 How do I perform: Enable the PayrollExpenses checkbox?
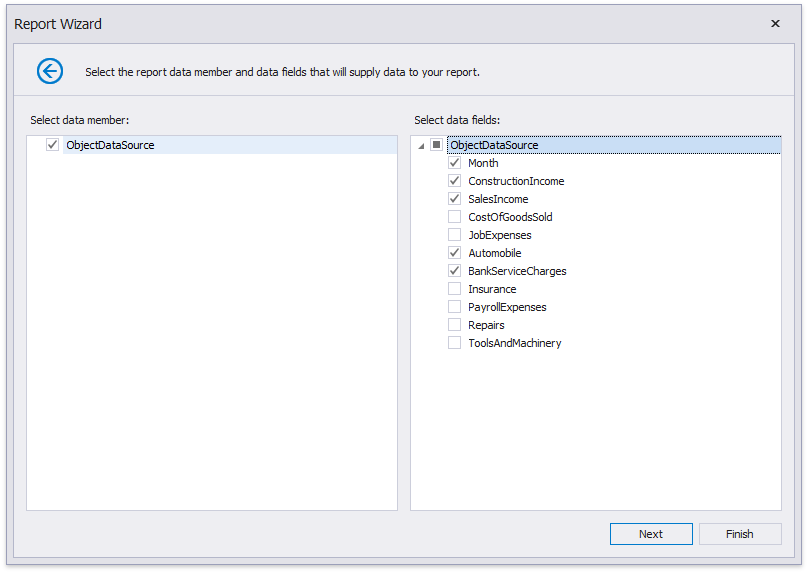(455, 307)
